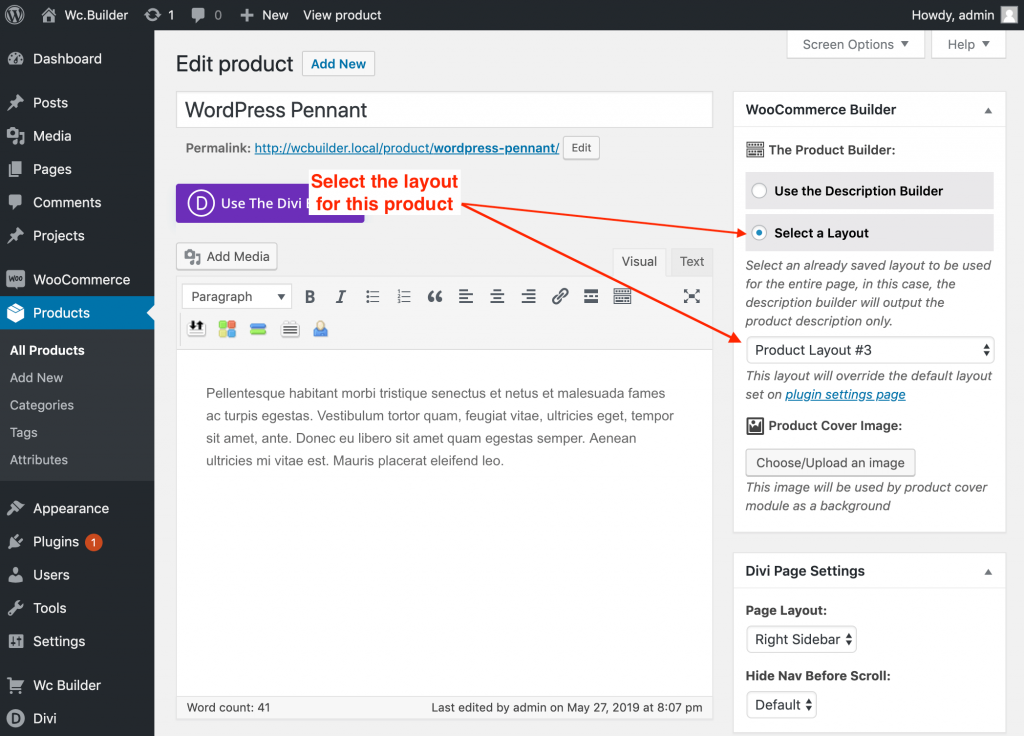Click Choose/Upload an image button

point(830,462)
